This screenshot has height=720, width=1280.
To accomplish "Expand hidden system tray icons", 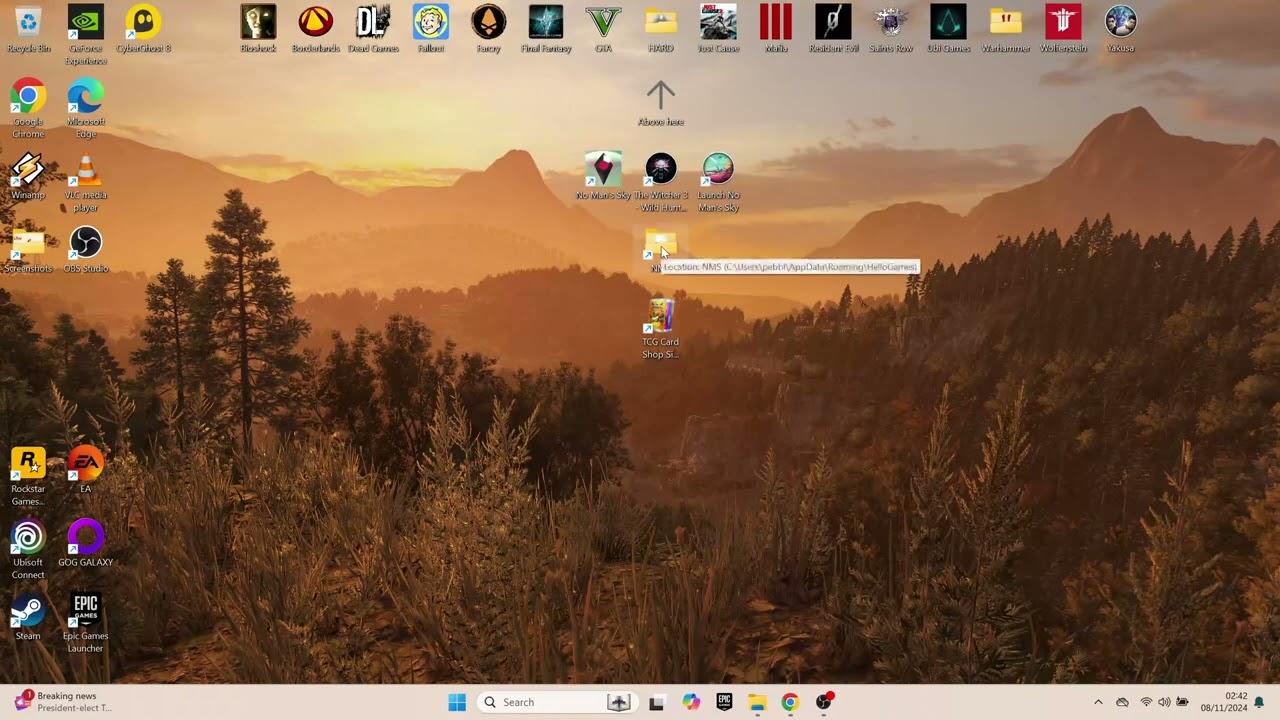I will [x=1098, y=702].
